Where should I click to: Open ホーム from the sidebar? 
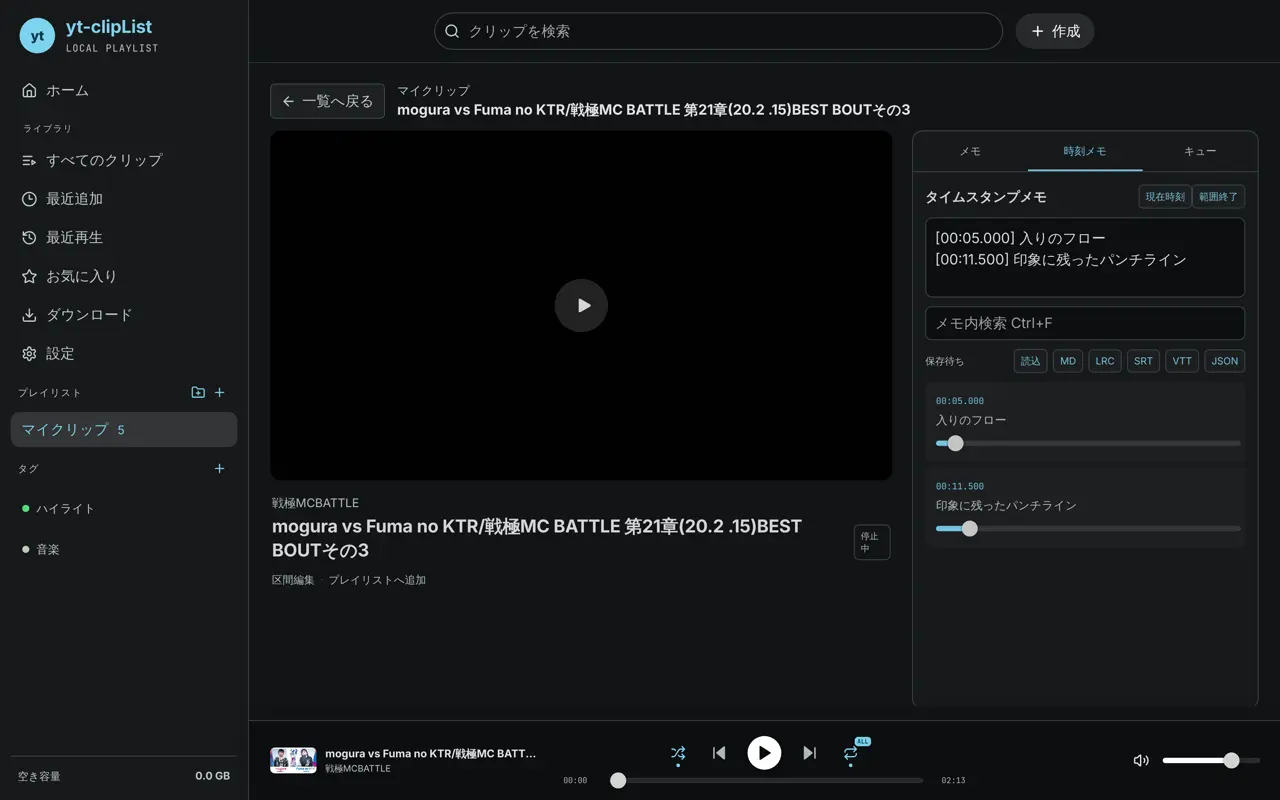pyautogui.click(x=124, y=90)
